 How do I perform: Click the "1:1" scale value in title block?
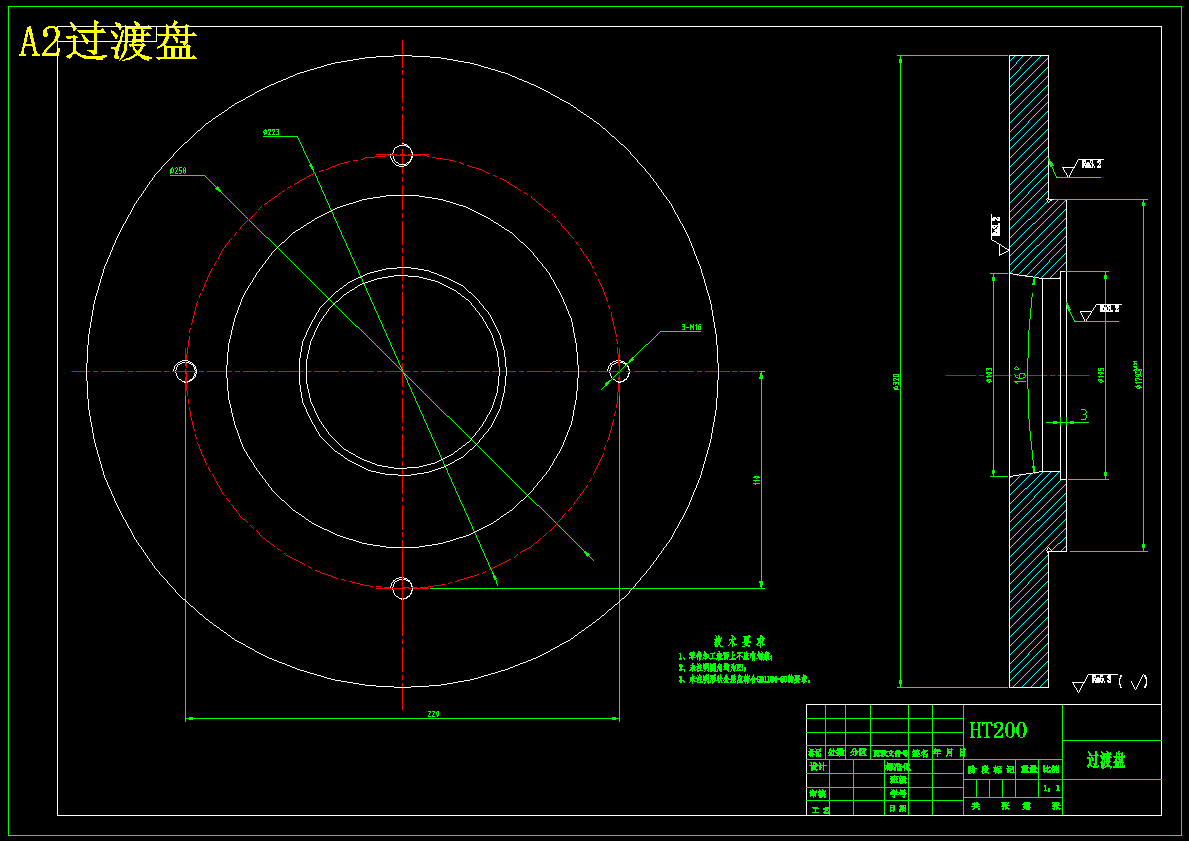point(1051,789)
